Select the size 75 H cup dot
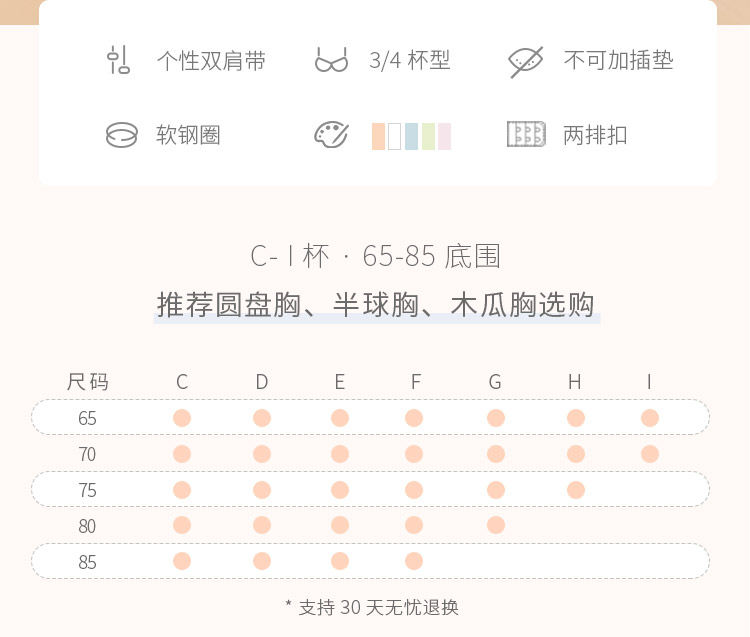Image resolution: width=750 pixels, height=637 pixels. (x=576, y=490)
